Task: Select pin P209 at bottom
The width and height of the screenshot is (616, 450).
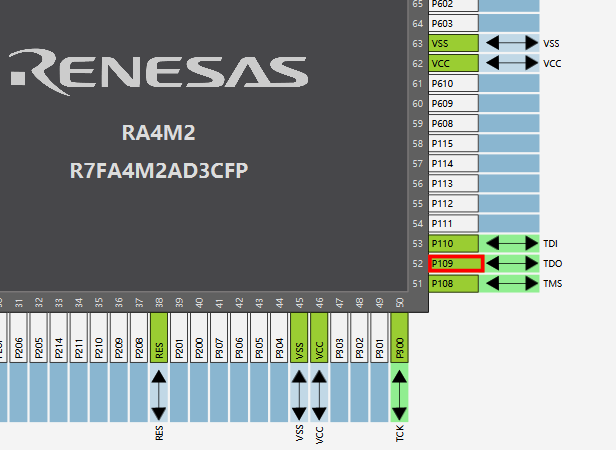Action: [119, 338]
